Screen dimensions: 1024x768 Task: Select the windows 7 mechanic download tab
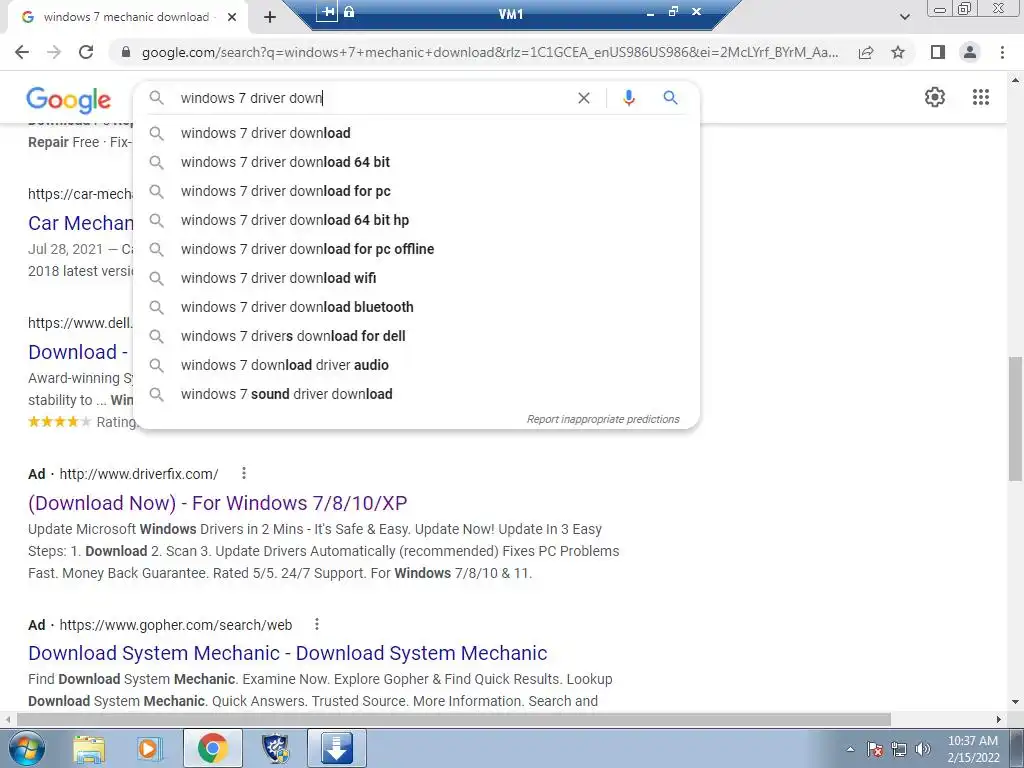(127, 18)
